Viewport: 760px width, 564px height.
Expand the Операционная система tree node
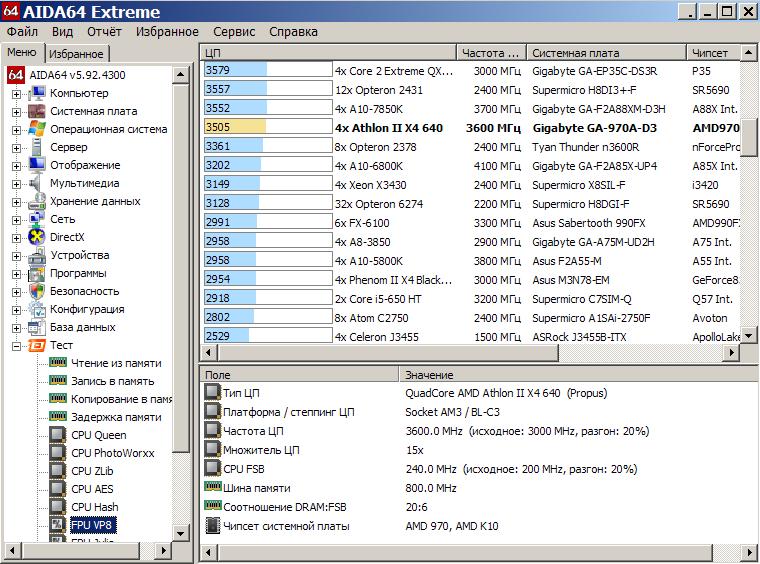[16, 130]
